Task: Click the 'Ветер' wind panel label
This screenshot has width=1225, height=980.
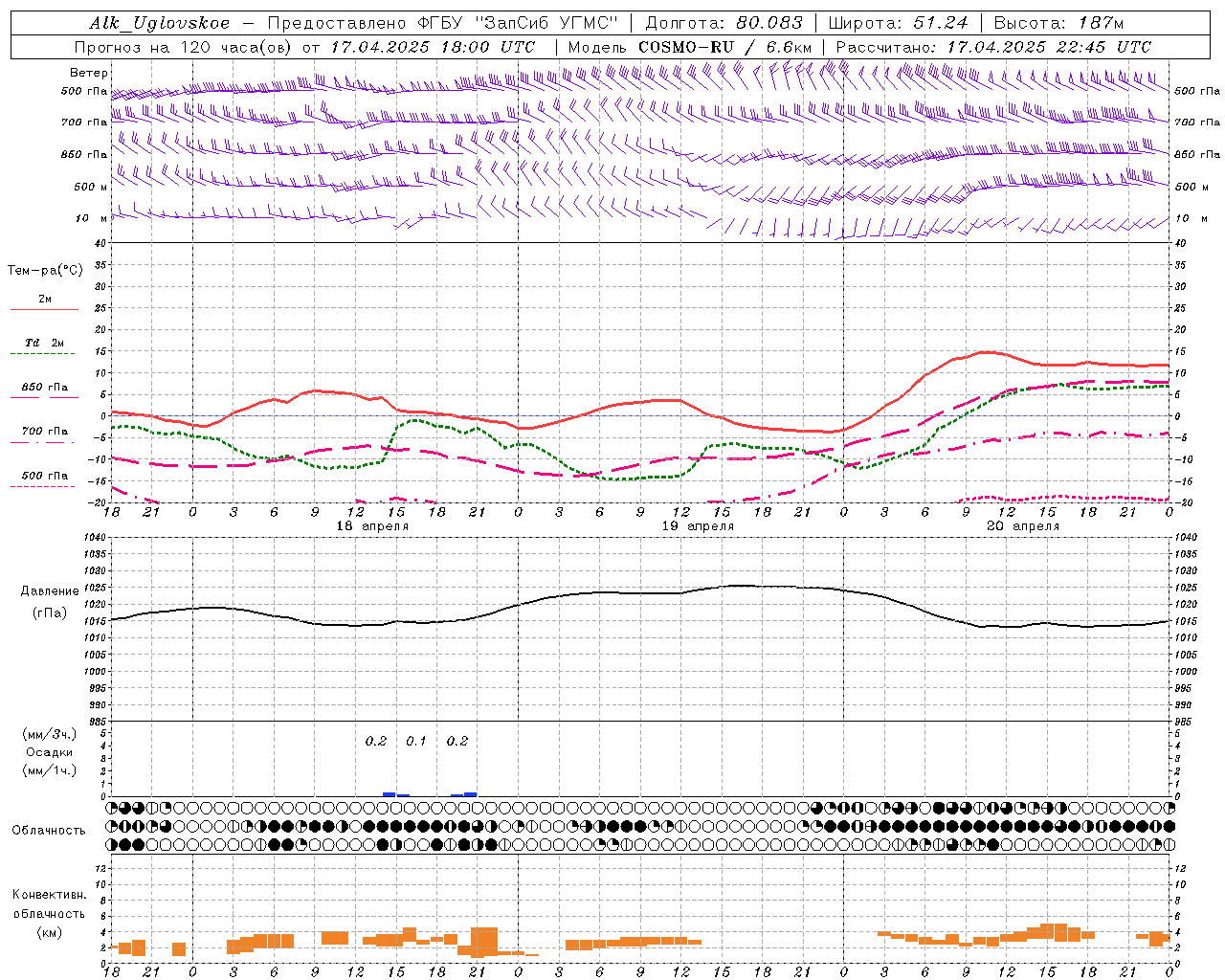Action: coord(89,73)
